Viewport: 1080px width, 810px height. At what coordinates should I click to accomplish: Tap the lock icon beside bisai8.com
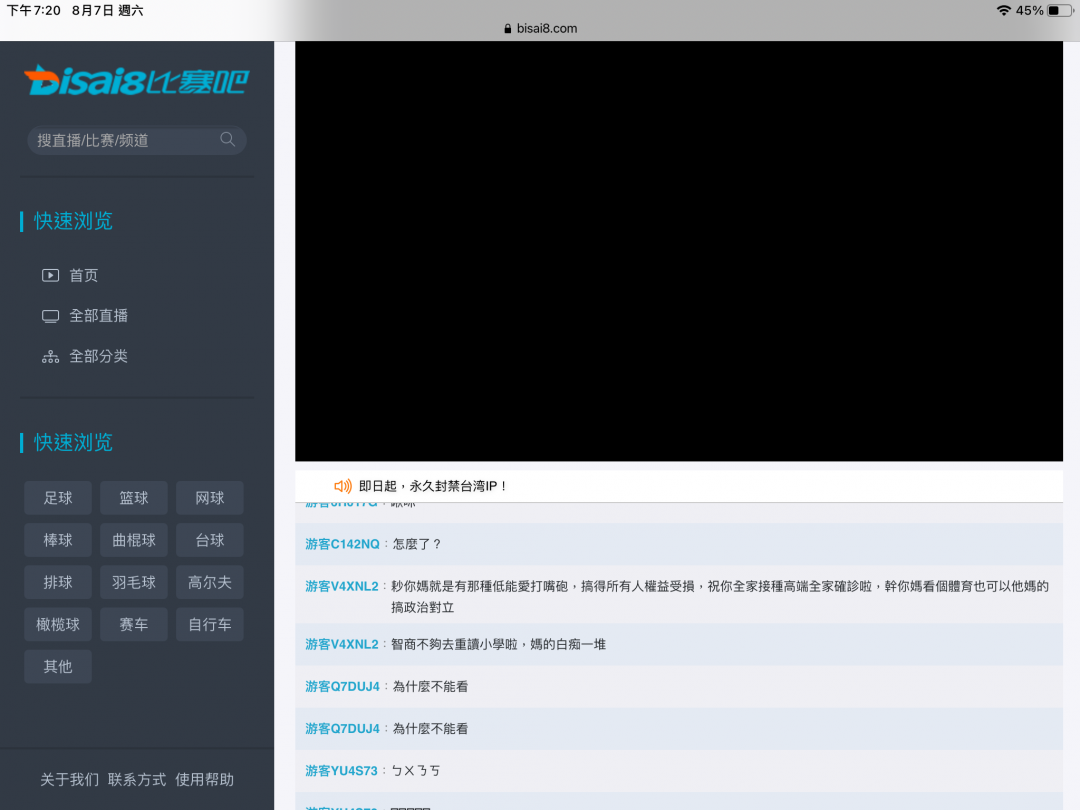[x=508, y=29]
